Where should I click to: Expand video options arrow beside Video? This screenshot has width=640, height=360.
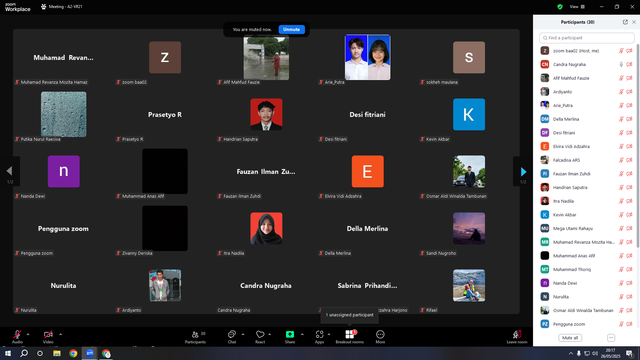pos(60,334)
